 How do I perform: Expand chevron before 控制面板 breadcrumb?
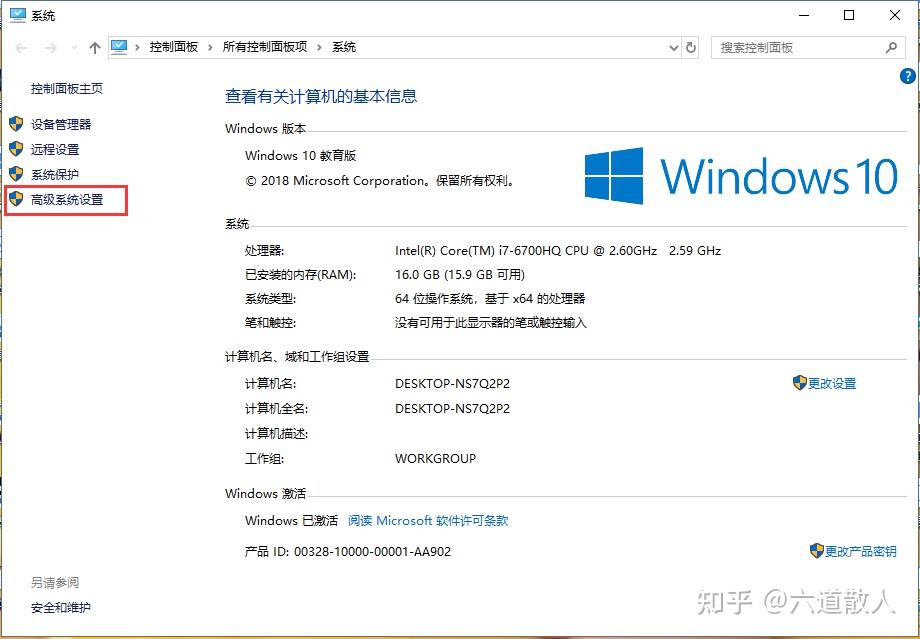[137, 48]
